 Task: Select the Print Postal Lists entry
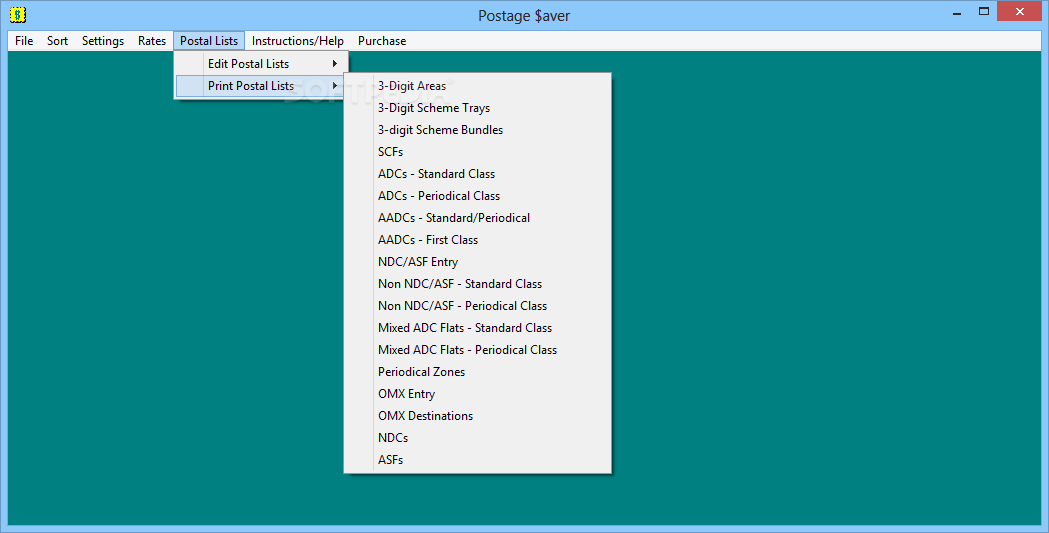pos(261,86)
